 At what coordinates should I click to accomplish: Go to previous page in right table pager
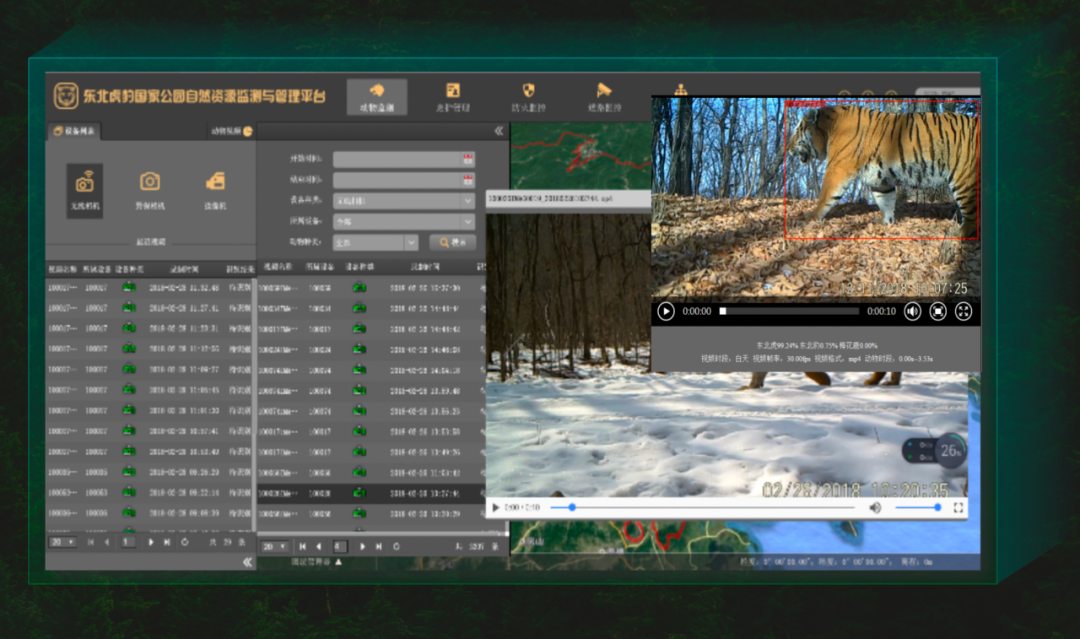tap(319, 547)
